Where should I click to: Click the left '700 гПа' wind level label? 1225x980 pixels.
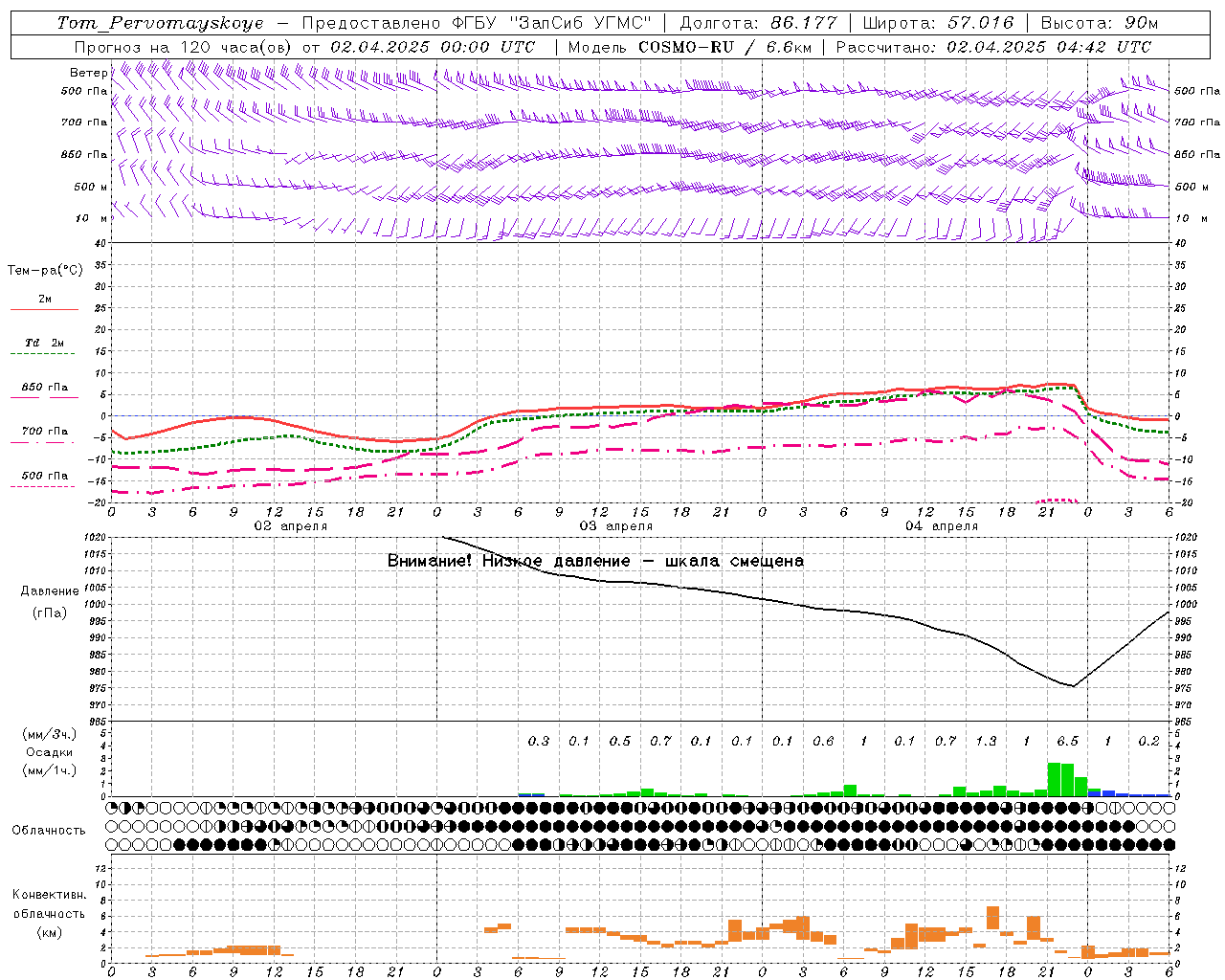(x=84, y=122)
